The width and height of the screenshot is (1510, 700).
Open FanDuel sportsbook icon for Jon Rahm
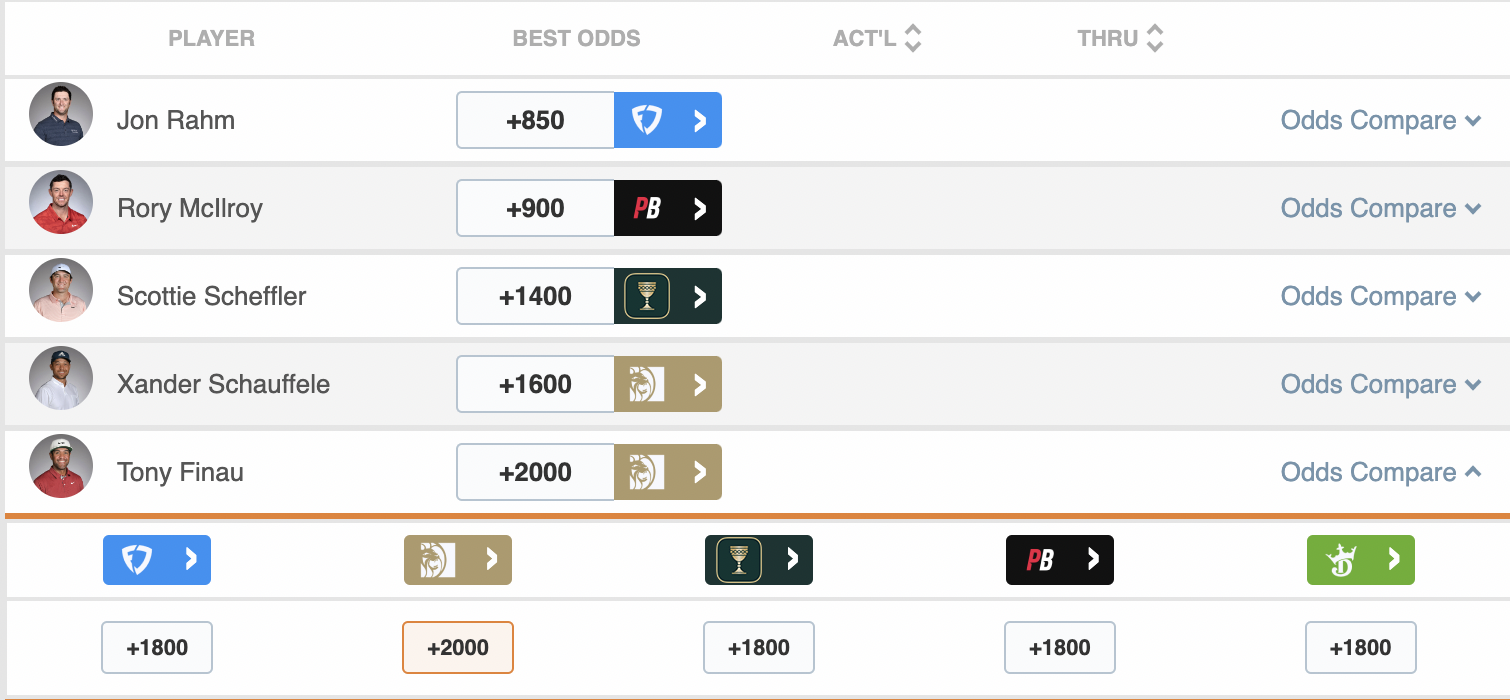(x=668, y=120)
